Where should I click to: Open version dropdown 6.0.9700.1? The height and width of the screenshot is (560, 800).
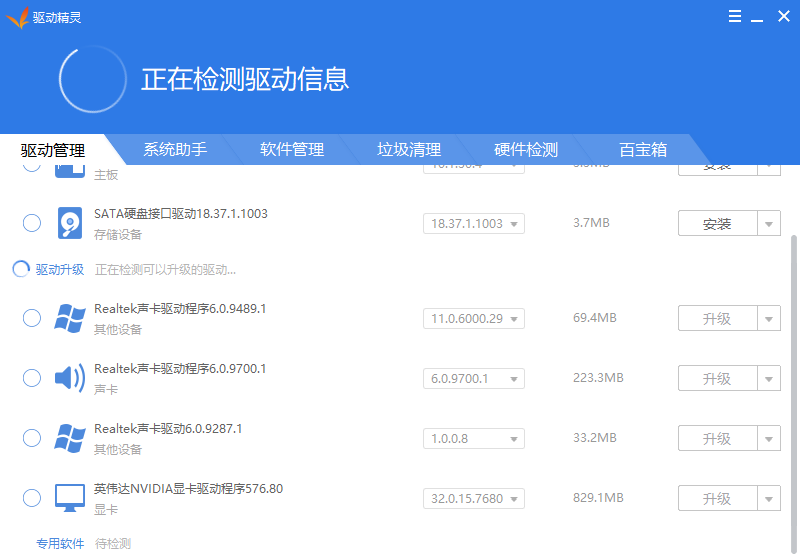(473, 378)
